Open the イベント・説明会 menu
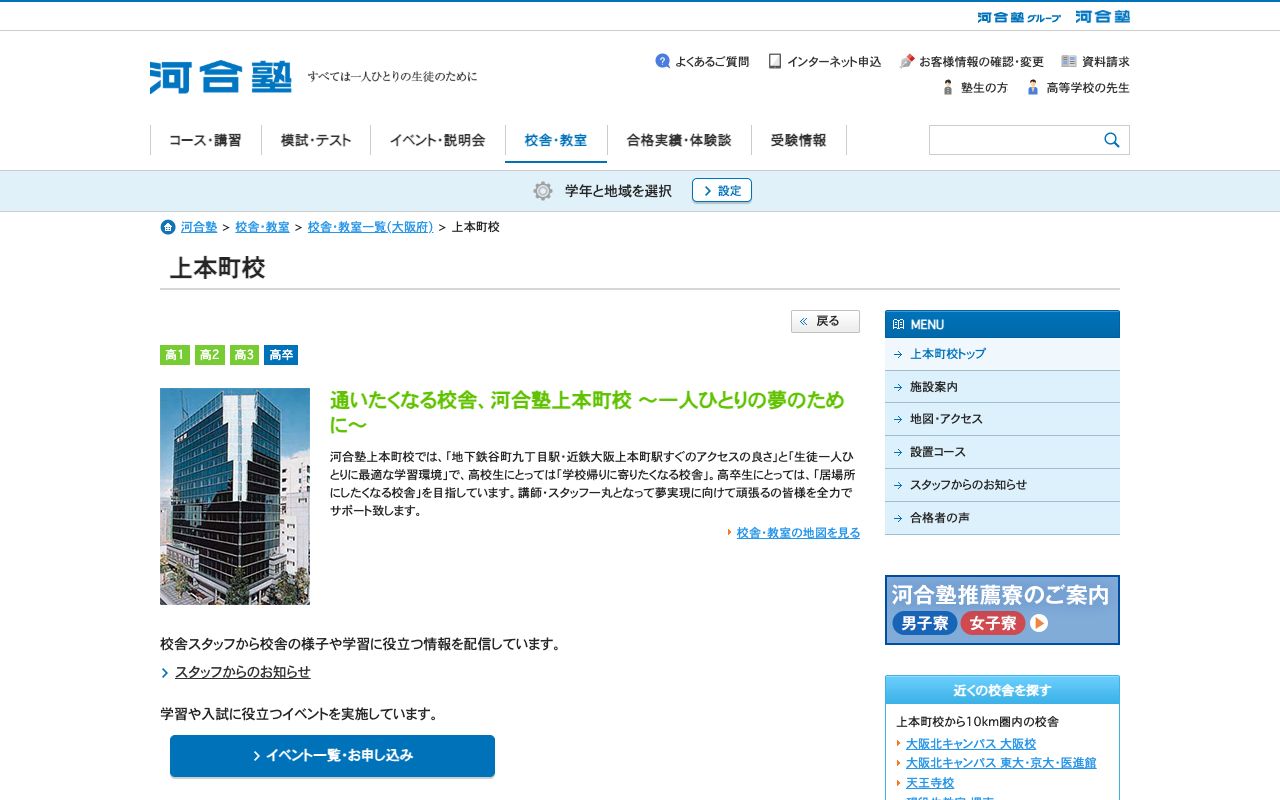The width and height of the screenshot is (1280, 800). point(437,140)
